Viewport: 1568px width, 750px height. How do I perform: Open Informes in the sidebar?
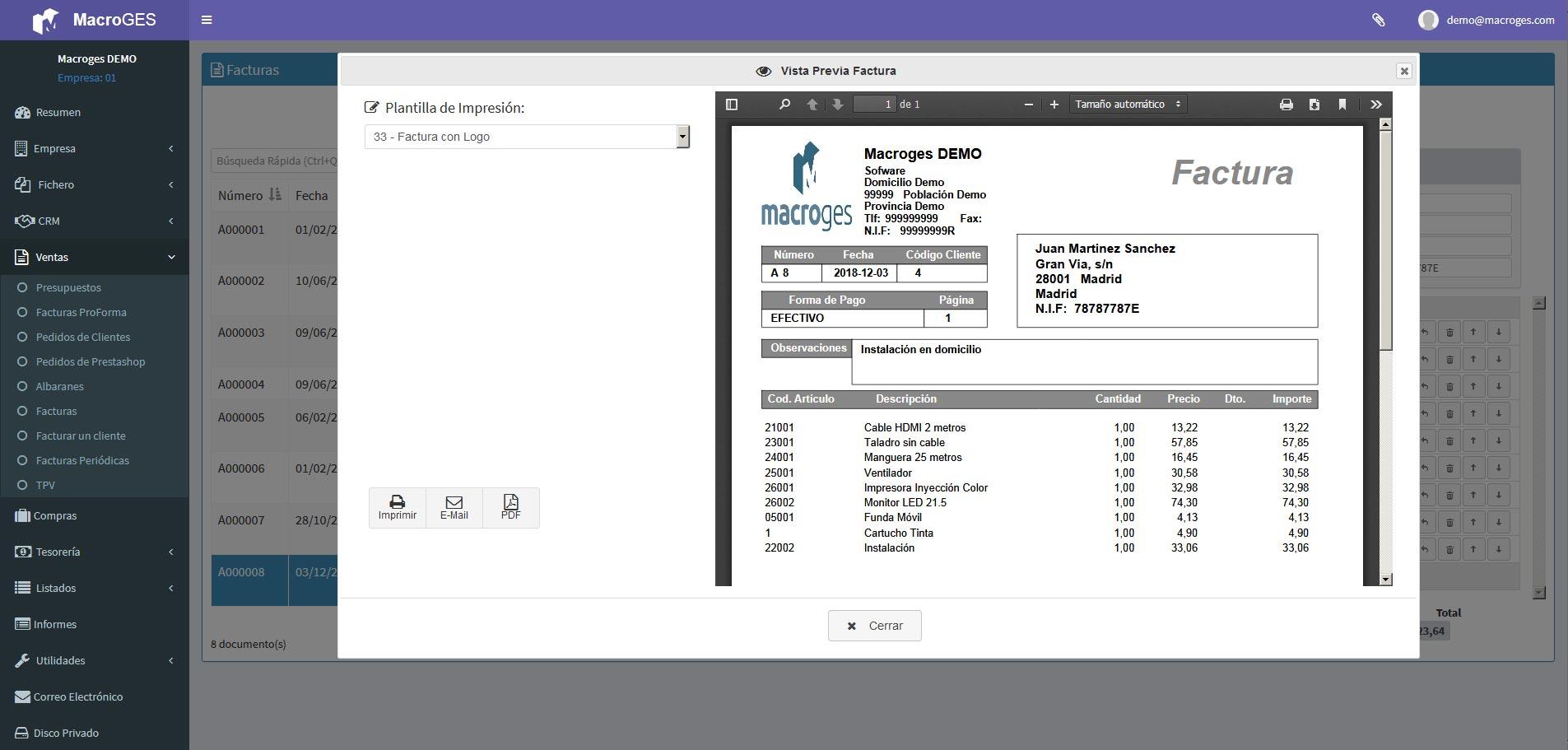(x=95, y=624)
